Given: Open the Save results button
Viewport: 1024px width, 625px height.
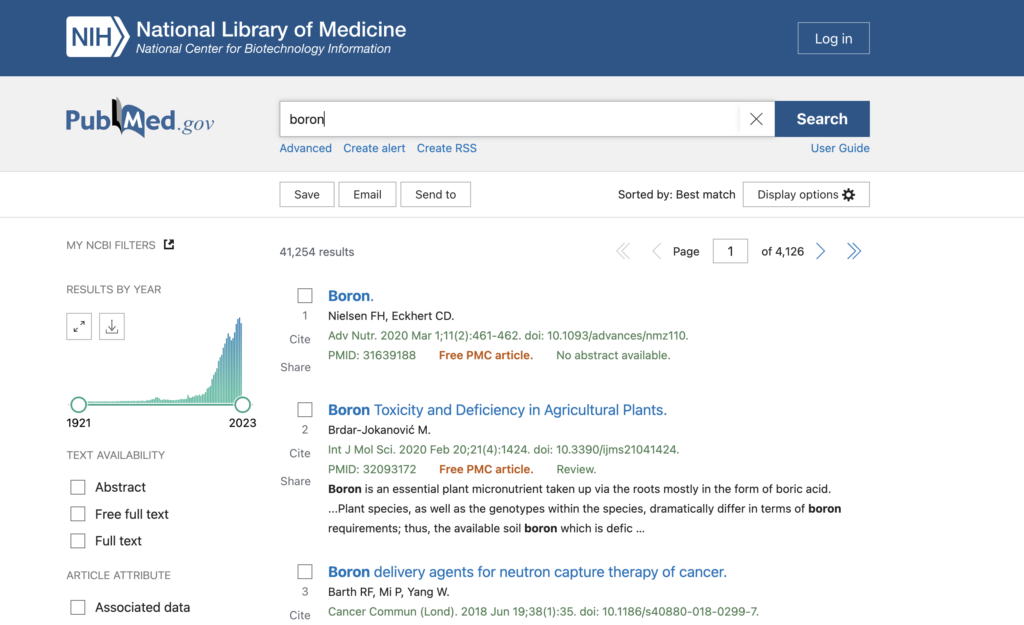Looking at the screenshot, I should click(307, 195).
